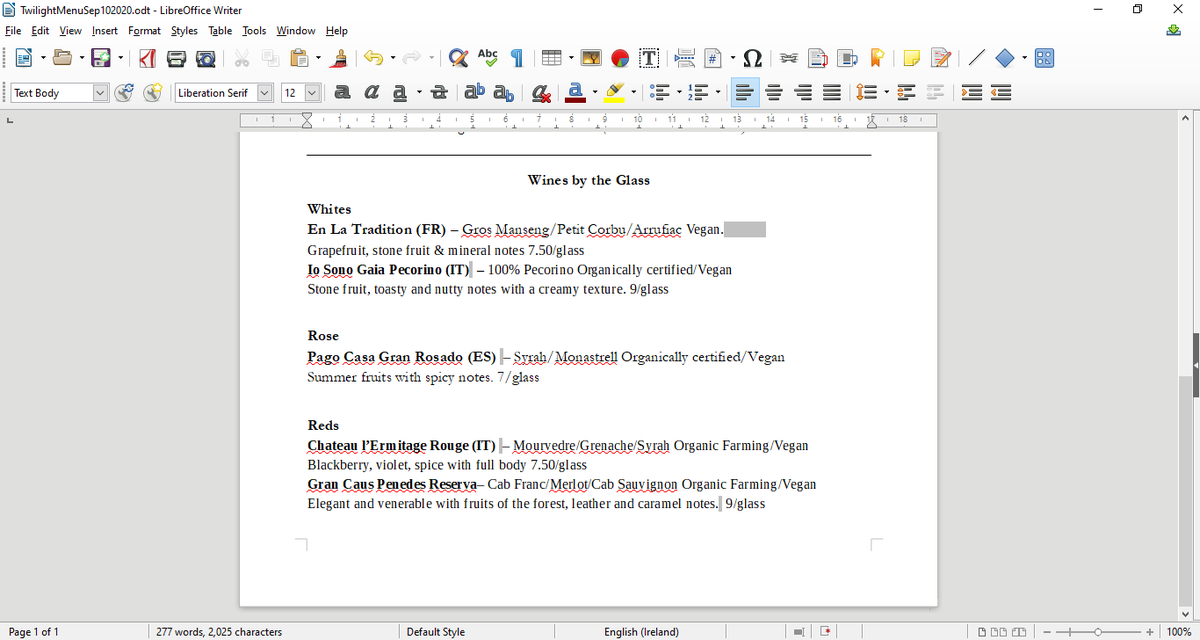Select the Clone Formatting paintbrush

(340, 59)
